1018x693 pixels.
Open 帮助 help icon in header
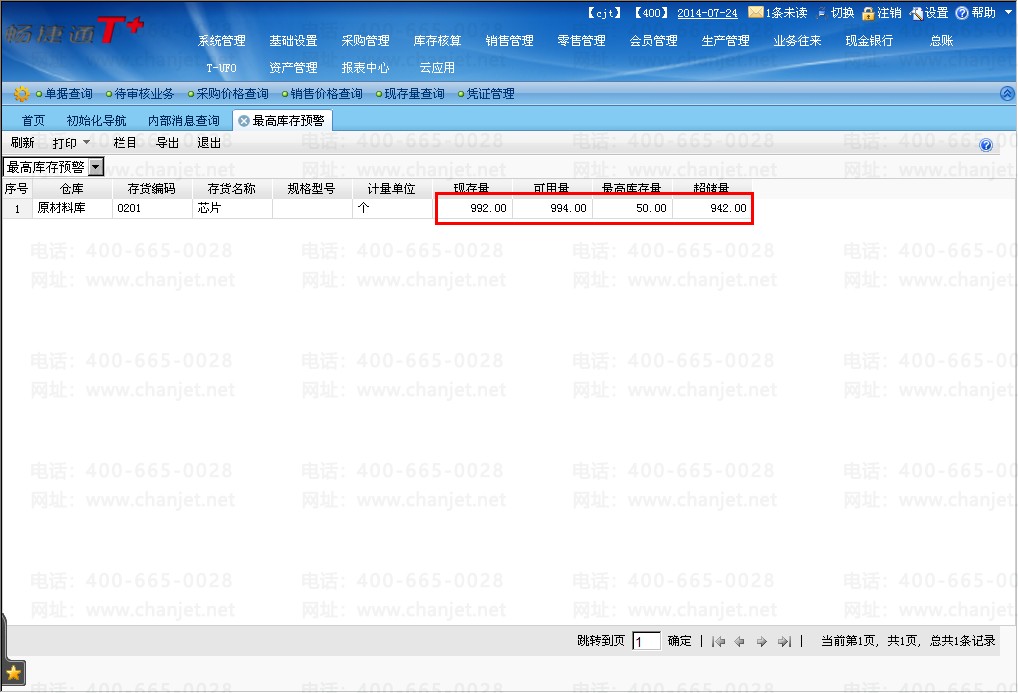pyautogui.click(x=962, y=13)
